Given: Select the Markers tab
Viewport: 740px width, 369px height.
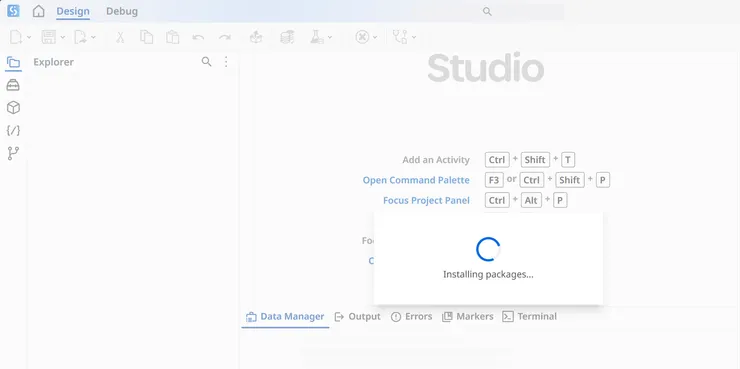Looking at the screenshot, I should [468, 317].
